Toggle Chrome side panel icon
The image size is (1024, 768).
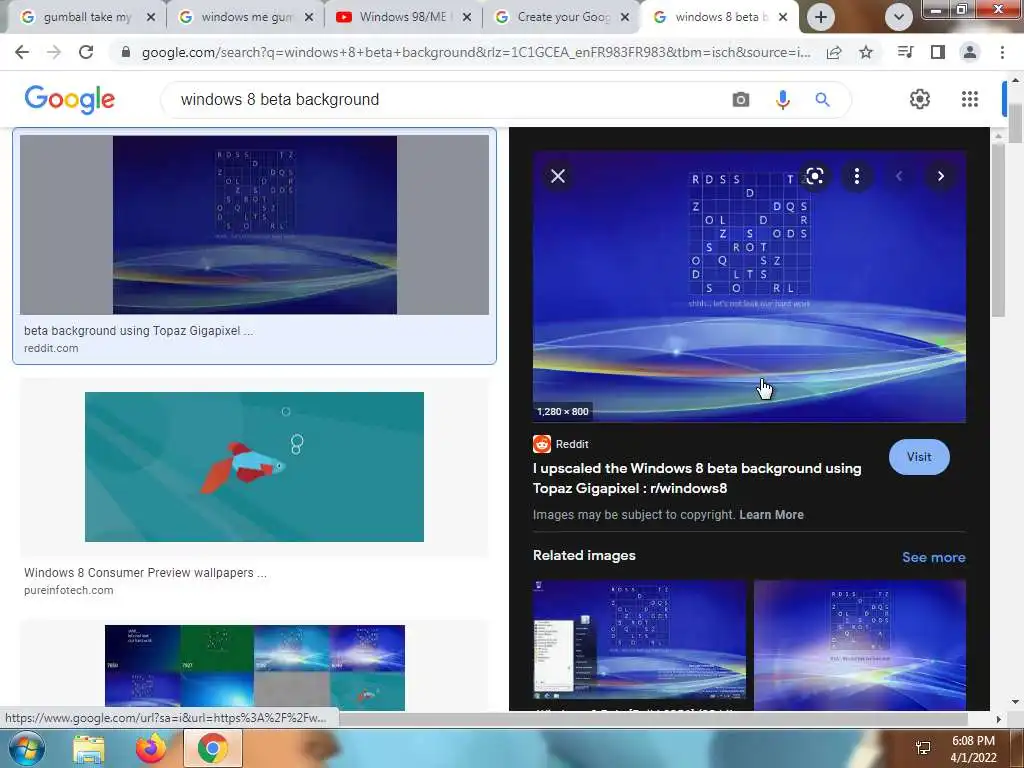(x=938, y=52)
